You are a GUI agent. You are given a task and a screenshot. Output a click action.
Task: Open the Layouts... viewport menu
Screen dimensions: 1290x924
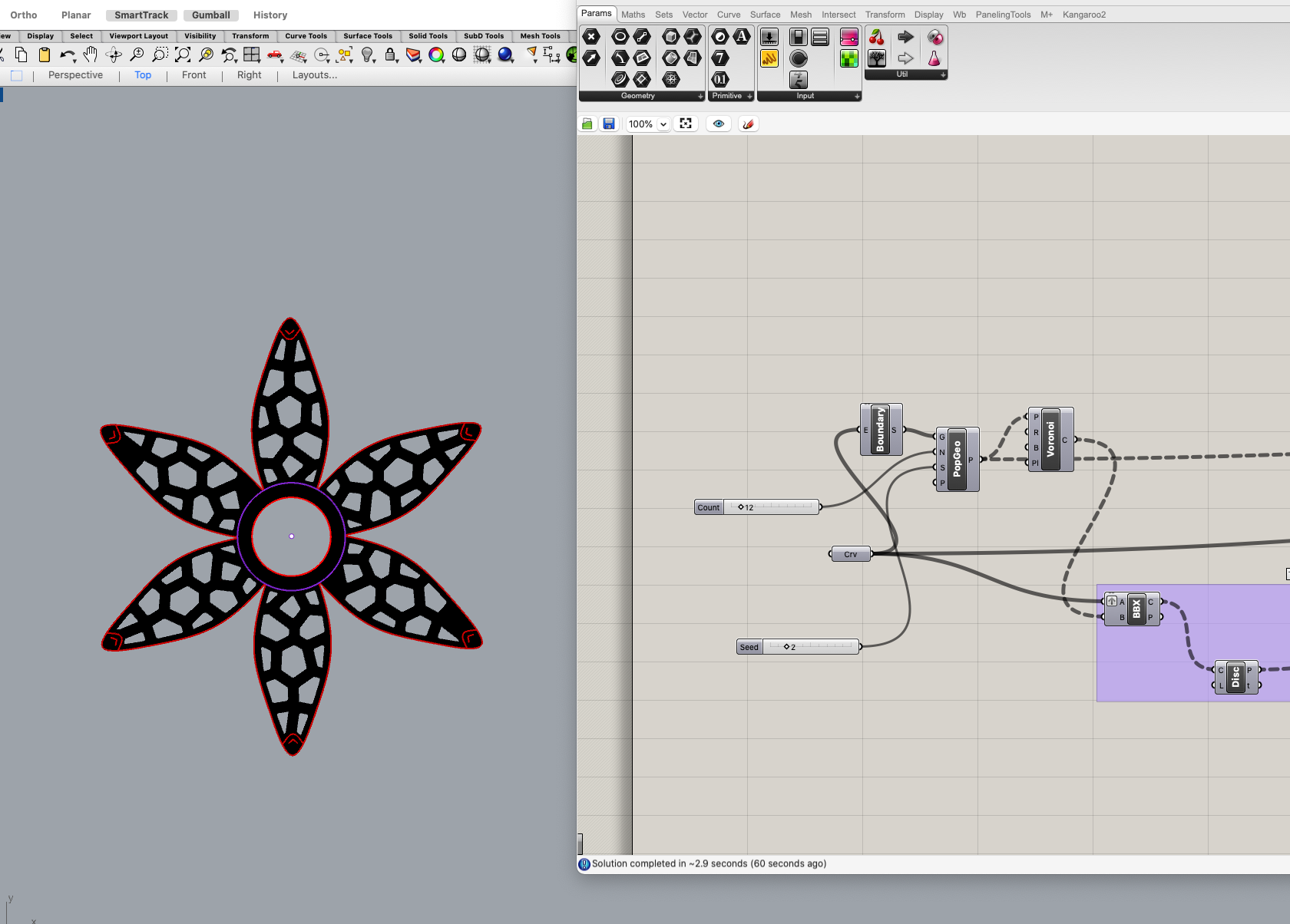pos(315,75)
